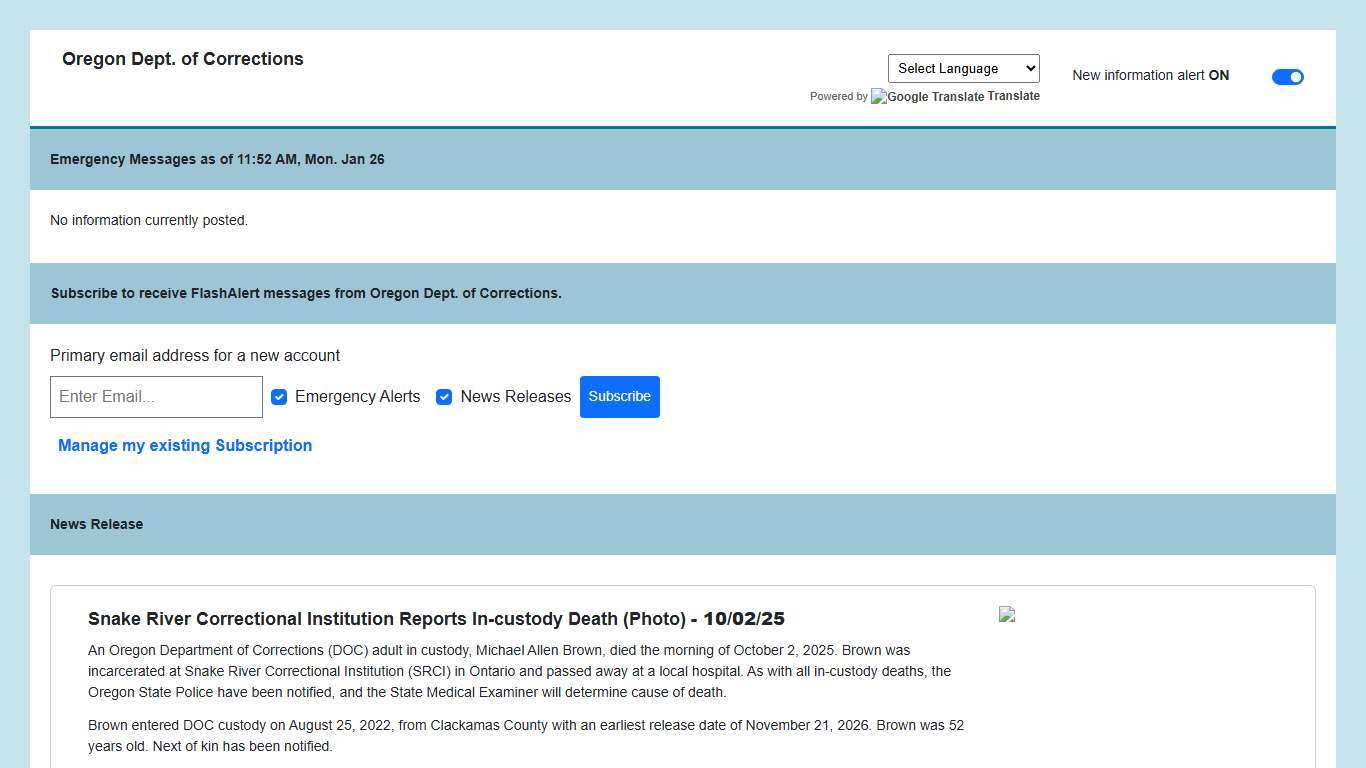Click the Subscribe to receive FlashAlert messages heading
Viewport: 1366px width, 768px height.
click(306, 293)
